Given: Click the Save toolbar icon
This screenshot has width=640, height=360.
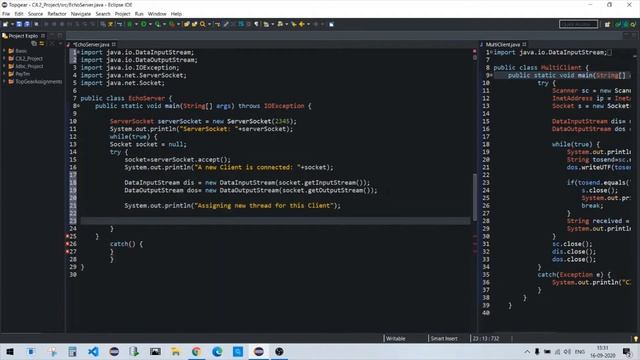Looking at the screenshot, I should [x=19, y=24].
